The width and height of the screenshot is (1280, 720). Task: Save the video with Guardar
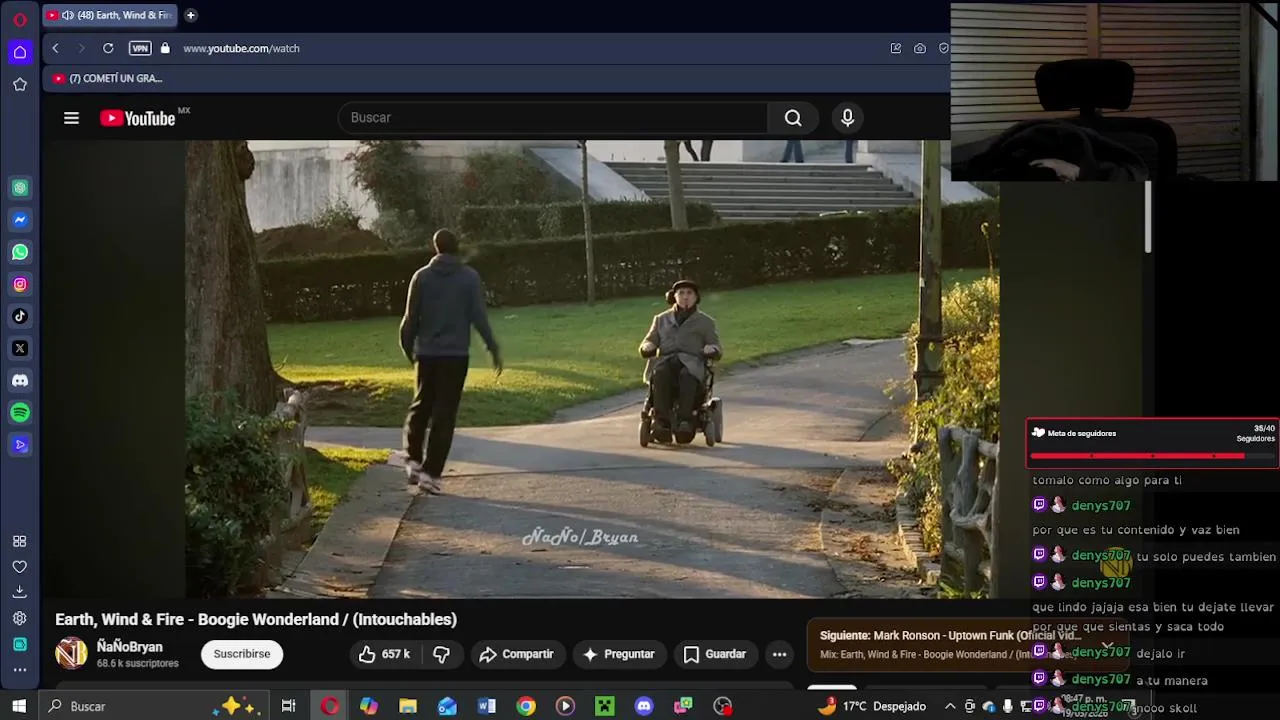point(714,654)
